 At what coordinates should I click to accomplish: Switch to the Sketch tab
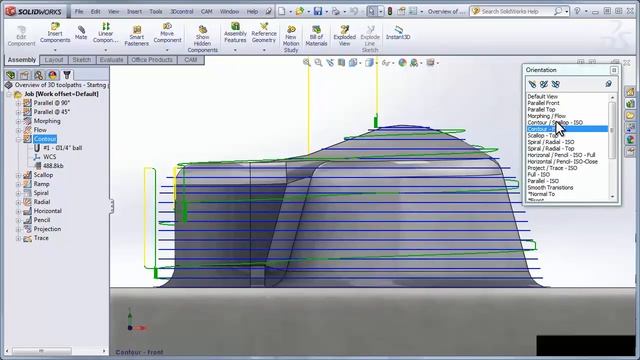coord(82,60)
